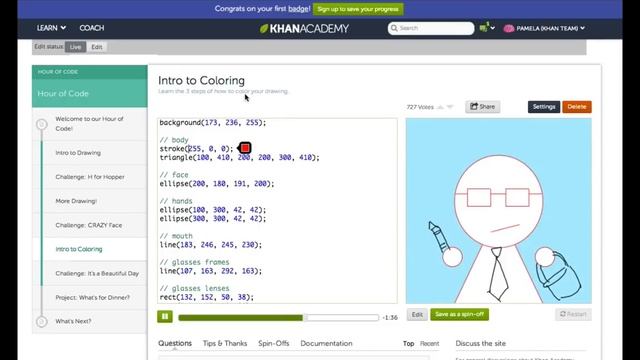Open the Documentation tab
The width and height of the screenshot is (640, 360).
(x=326, y=343)
